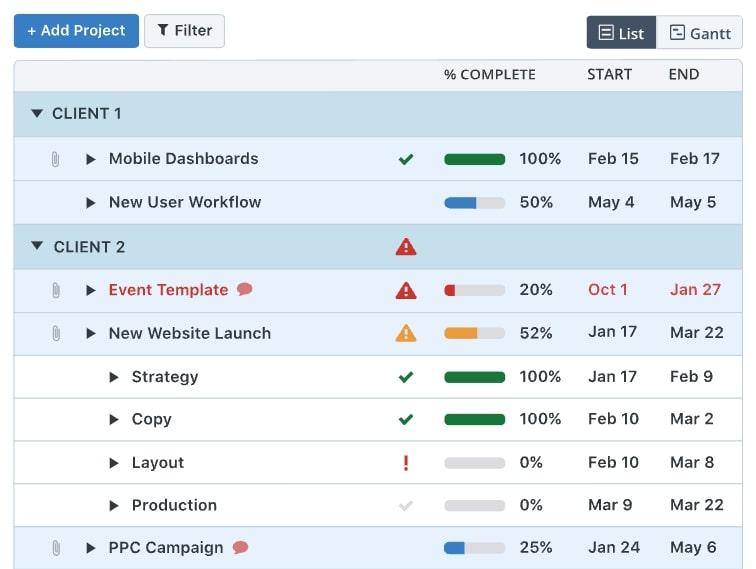Open the comment bubble on Event Template
This screenshot has height=569, width=756.
click(245, 290)
